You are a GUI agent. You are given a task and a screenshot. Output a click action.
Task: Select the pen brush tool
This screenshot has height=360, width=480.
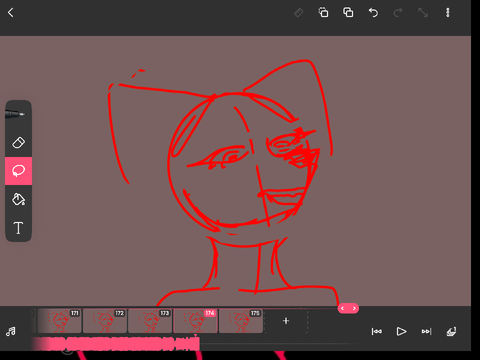16,114
